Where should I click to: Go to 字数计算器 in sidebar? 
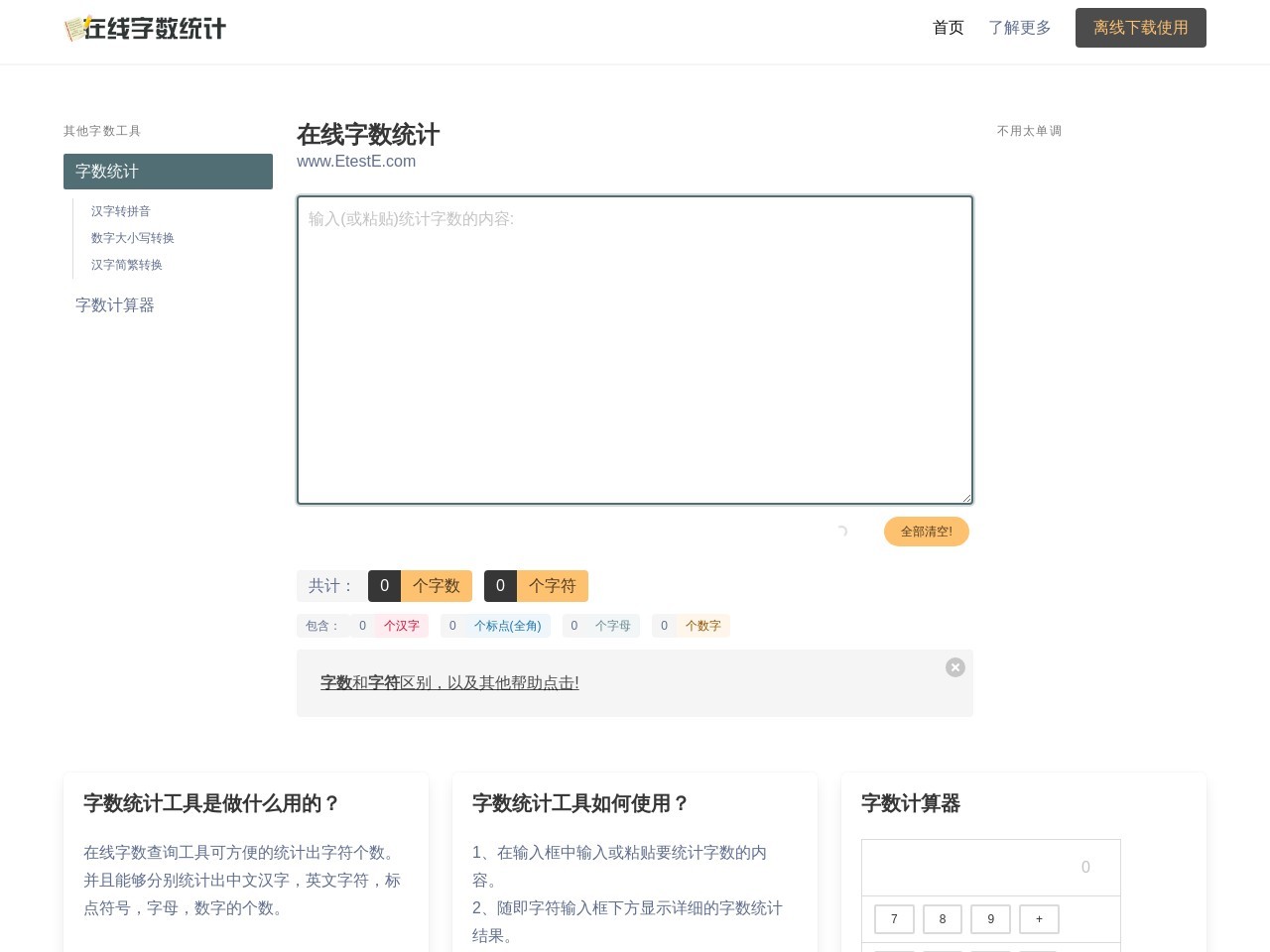tap(115, 305)
